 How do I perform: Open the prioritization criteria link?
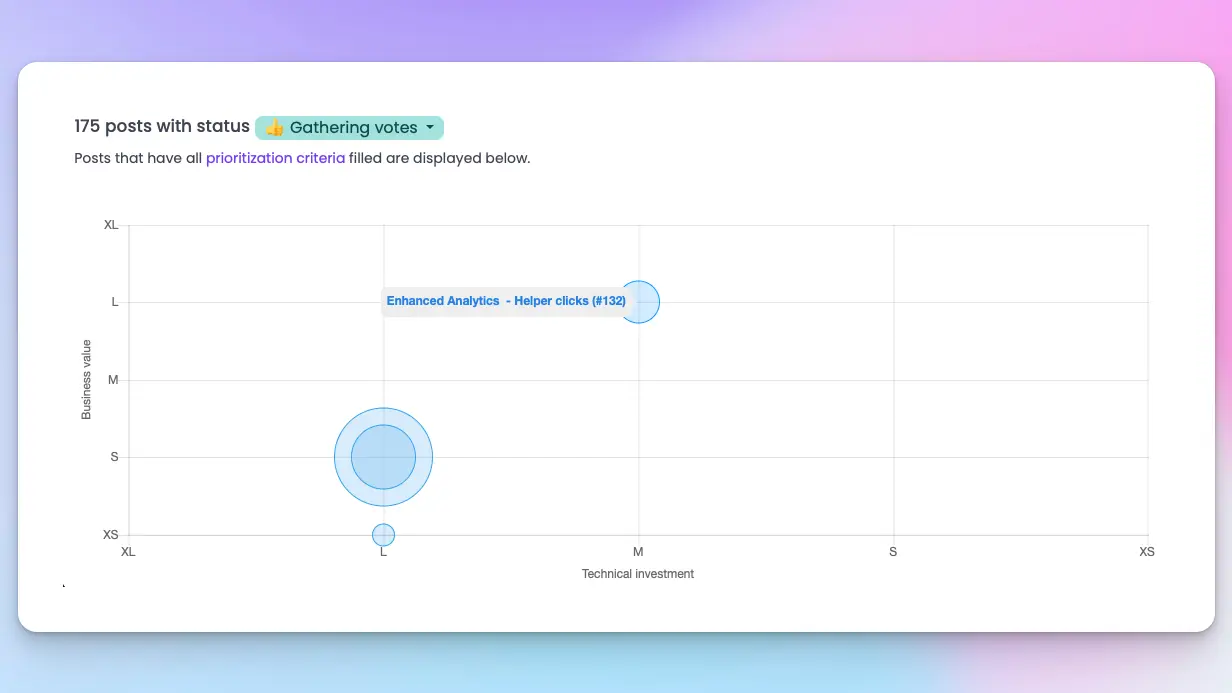click(x=275, y=158)
